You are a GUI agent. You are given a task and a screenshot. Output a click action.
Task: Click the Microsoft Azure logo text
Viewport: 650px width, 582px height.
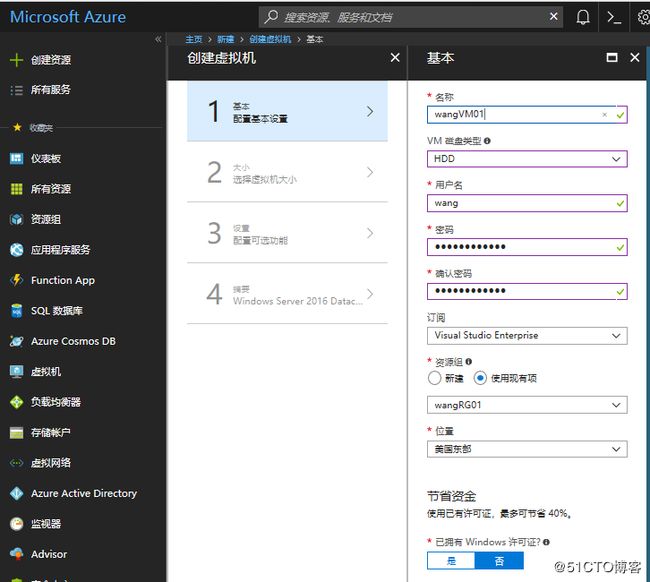point(68,17)
